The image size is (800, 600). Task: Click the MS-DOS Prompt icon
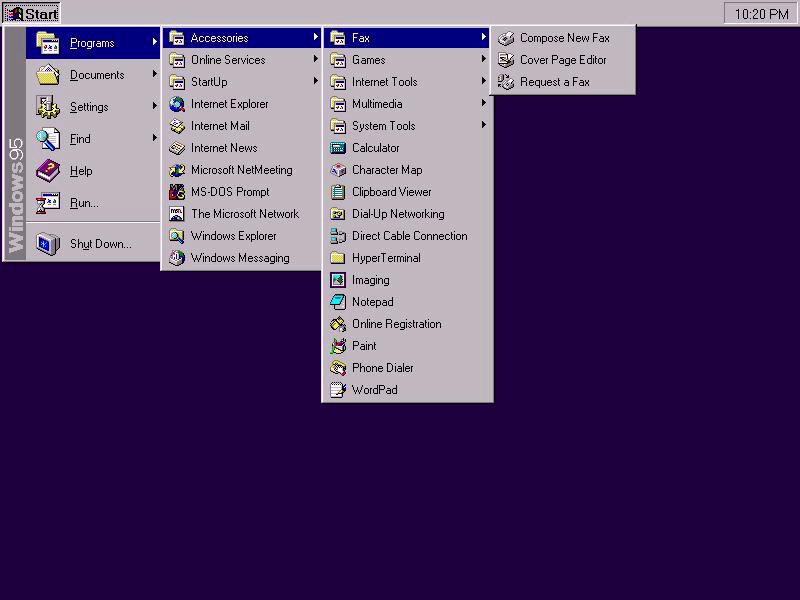(x=177, y=192)
